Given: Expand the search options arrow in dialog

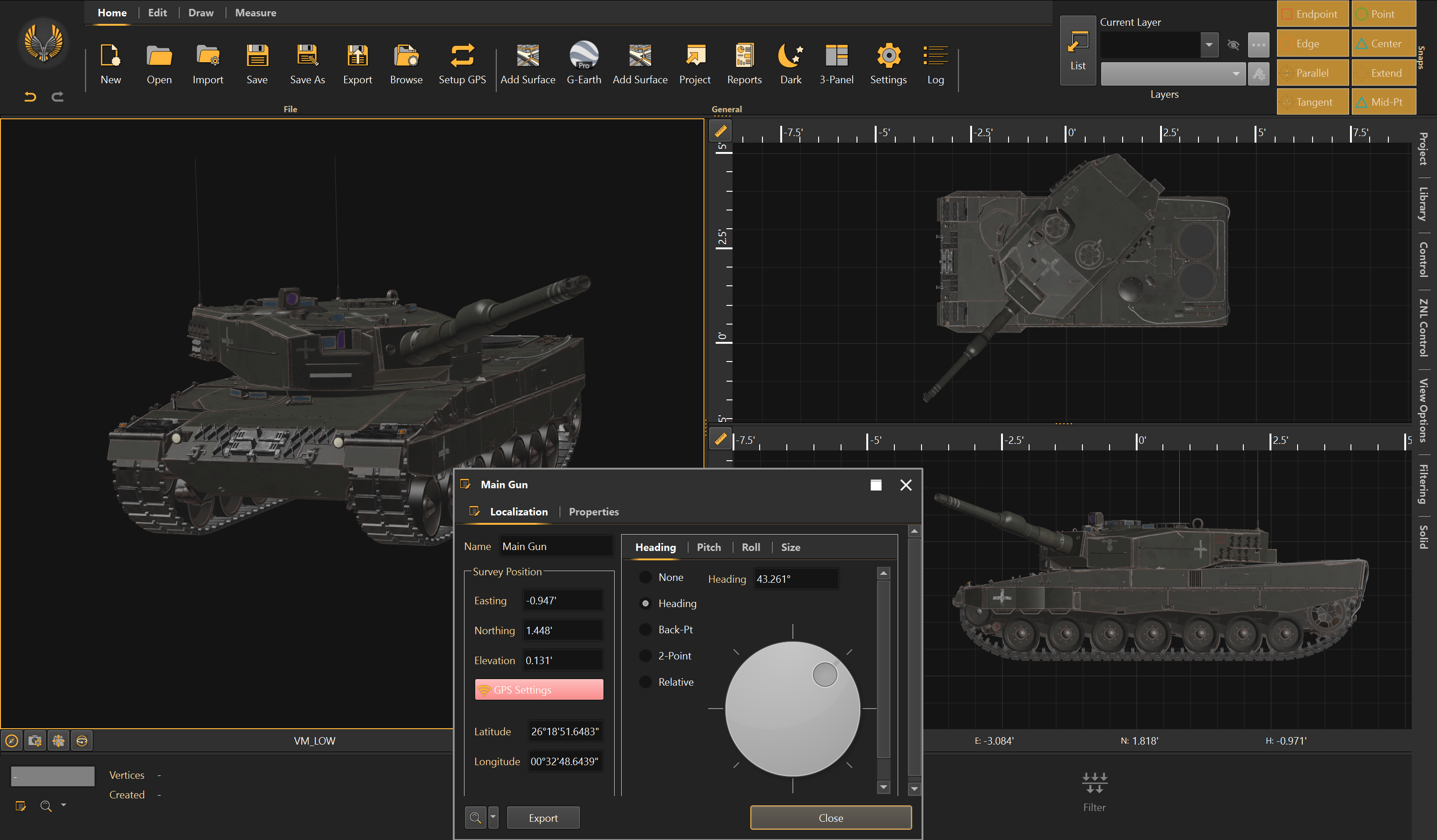Looking at the screenshot, I should (493, 817).
